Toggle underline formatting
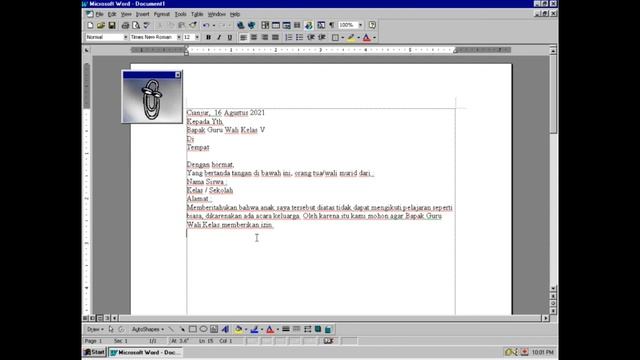This screenshot has height=360, width=640. [x=230, y=38]
